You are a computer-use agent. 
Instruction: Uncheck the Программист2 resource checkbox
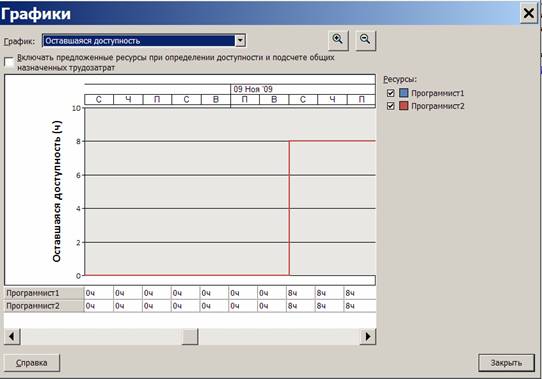point(391,106)
